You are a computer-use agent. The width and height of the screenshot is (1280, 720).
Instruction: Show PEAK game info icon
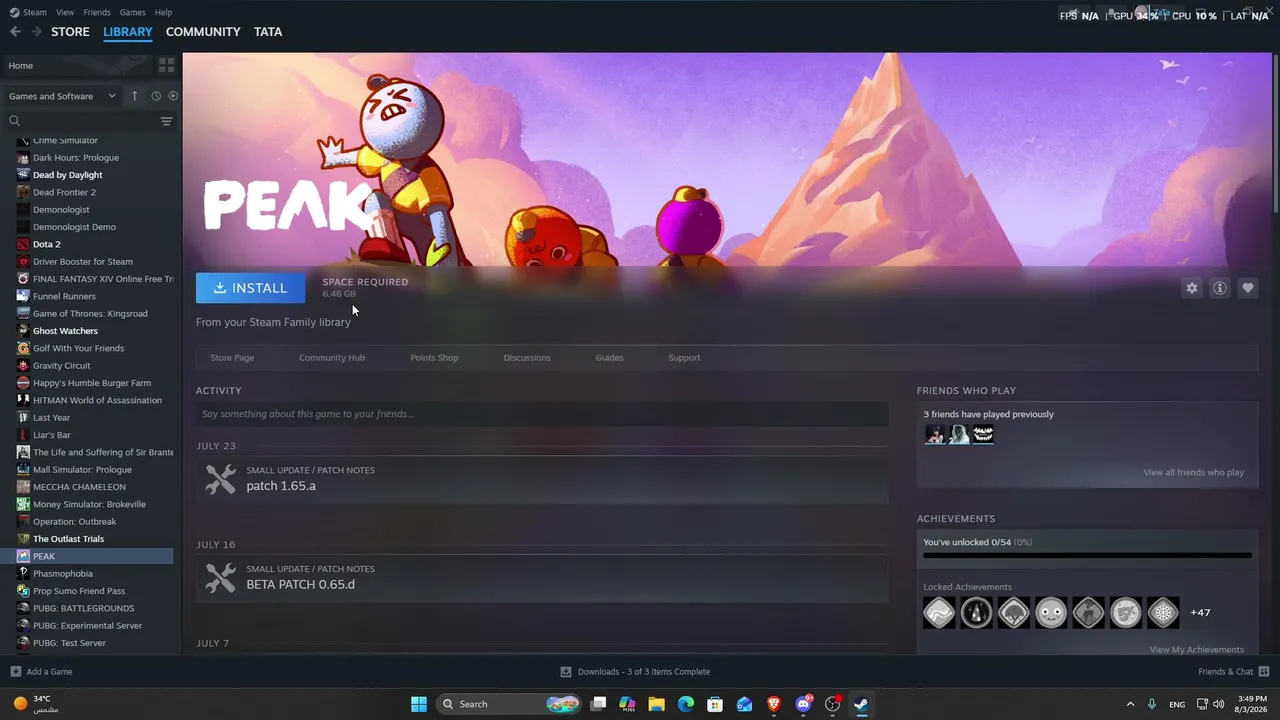[x=1220, y=288]
